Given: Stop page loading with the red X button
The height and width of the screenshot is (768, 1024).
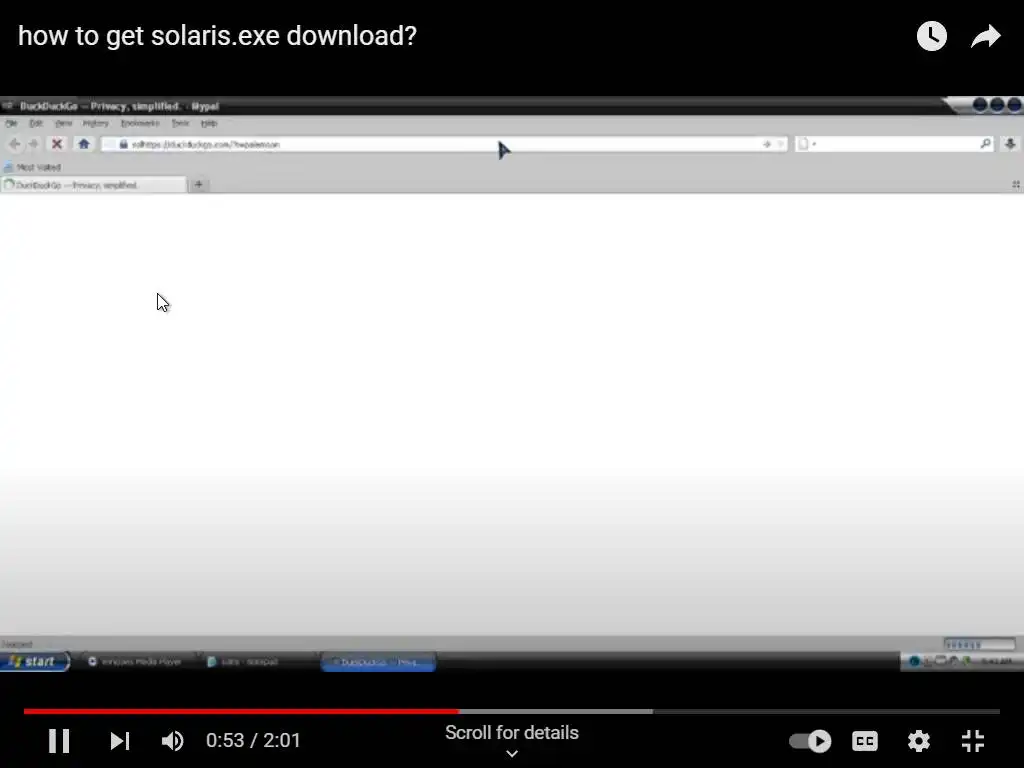Looking at the screenshot, I should point(57,144).
